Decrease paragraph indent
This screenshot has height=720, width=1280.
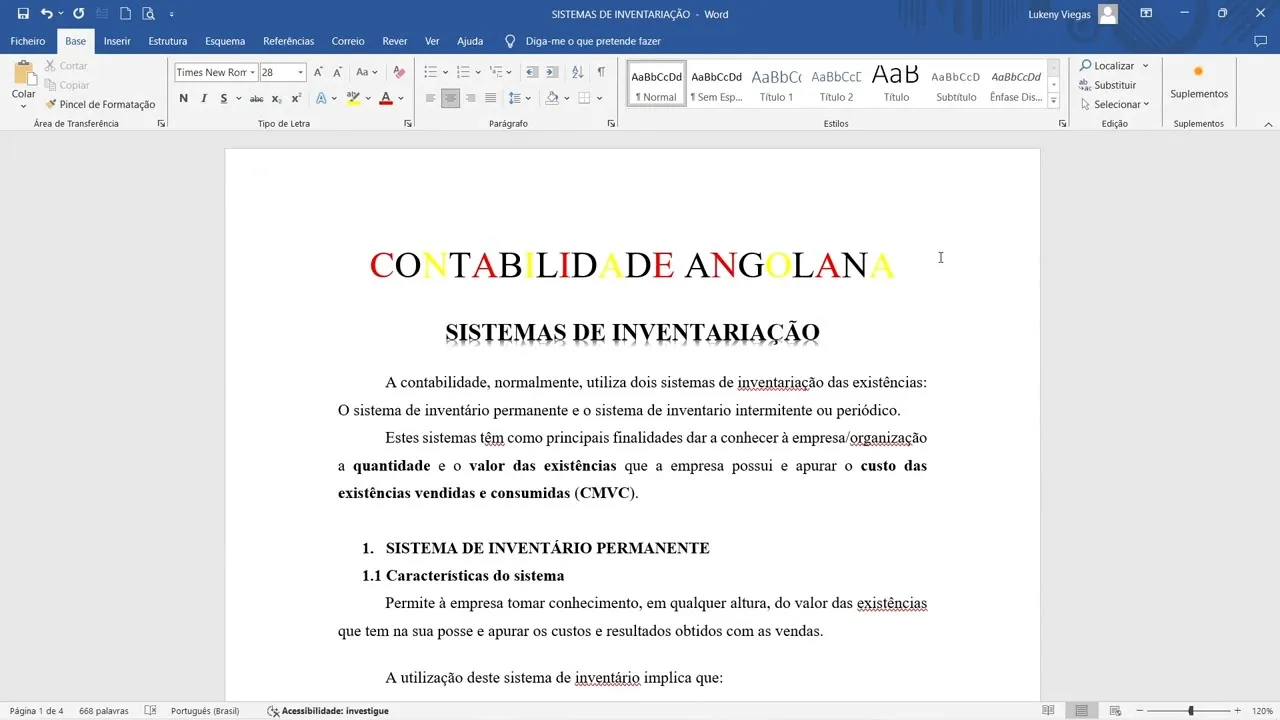(x=532, y=72)
